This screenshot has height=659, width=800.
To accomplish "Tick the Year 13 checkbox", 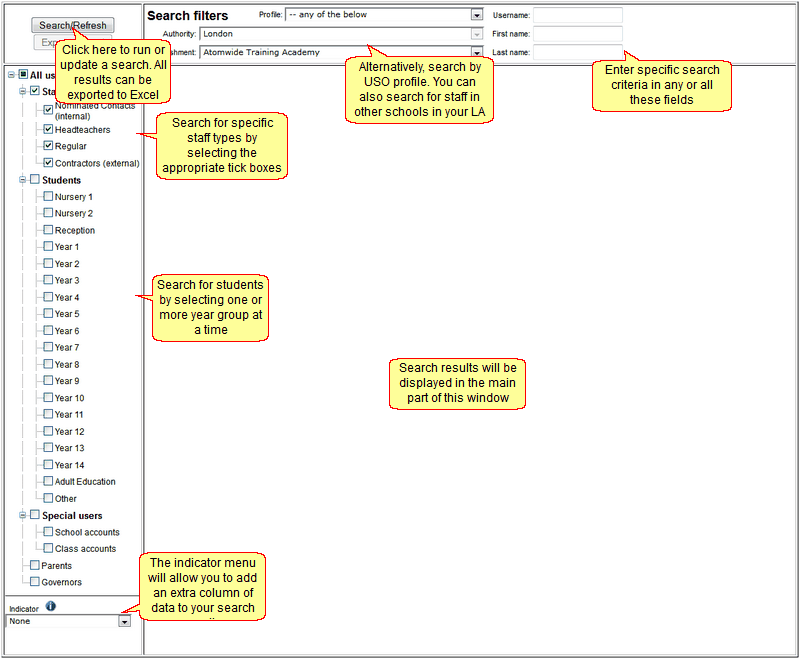I will coord(48,447).
